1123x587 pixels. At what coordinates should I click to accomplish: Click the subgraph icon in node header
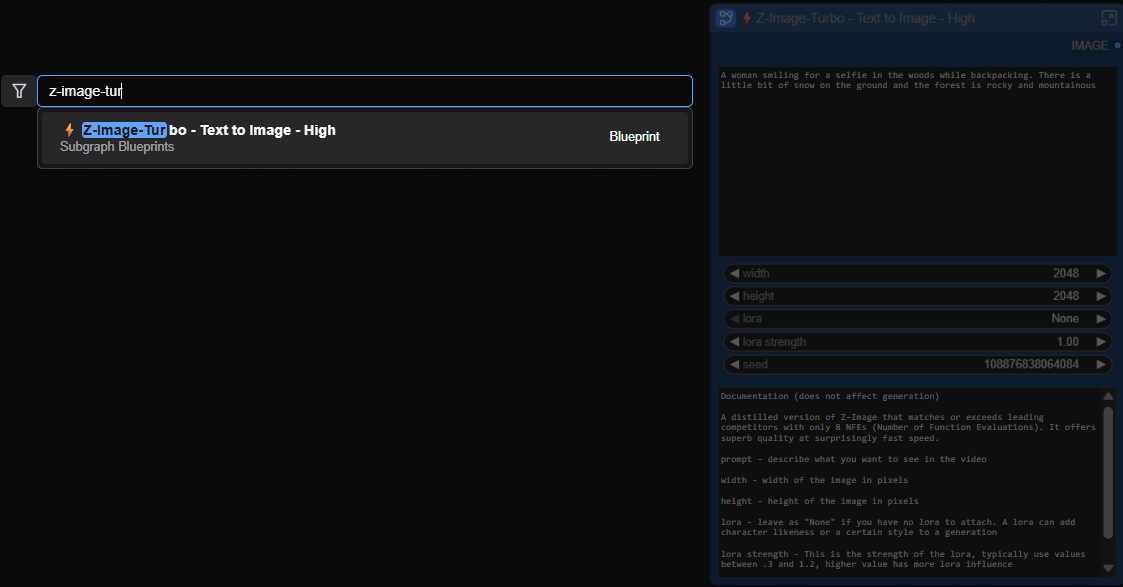coord(726,18)
